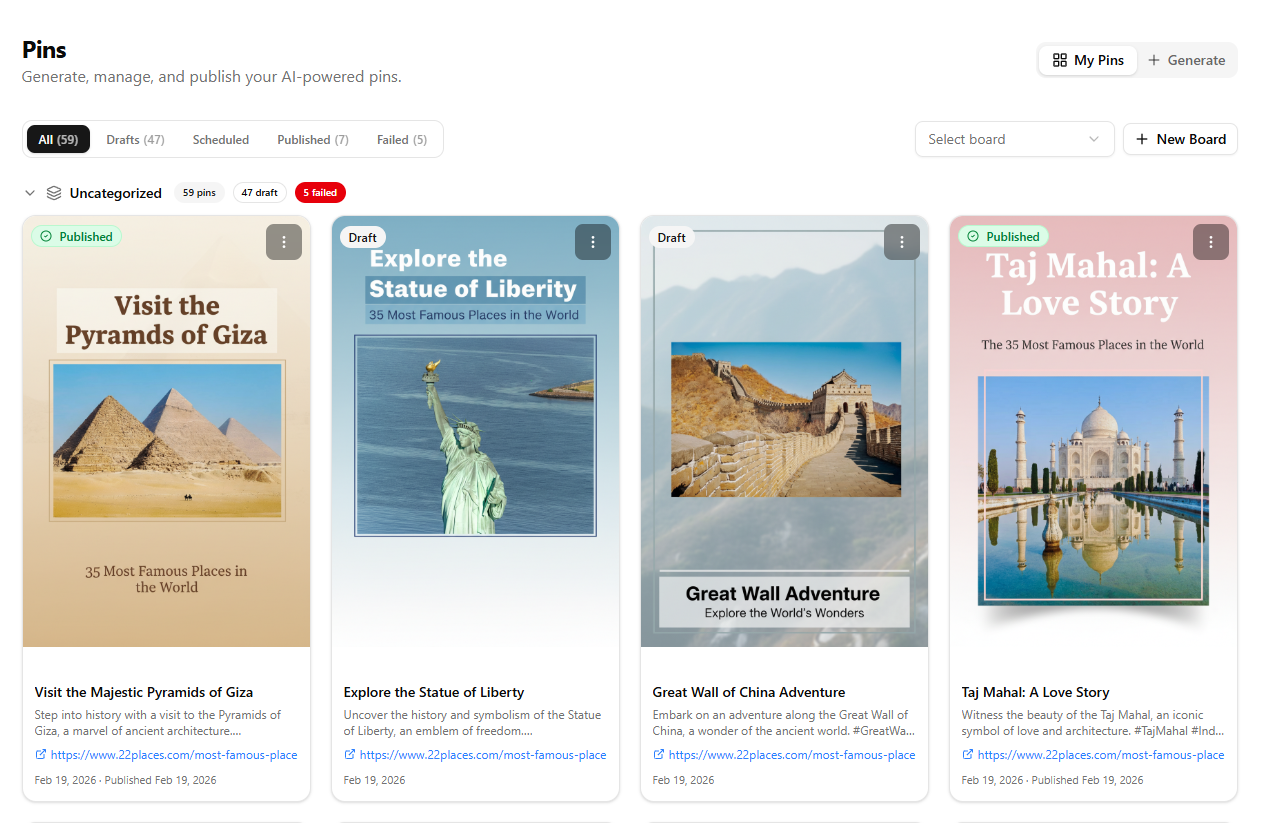
Task: Open options menu on Pyramids of Giza pin
Action: point(284,242)
